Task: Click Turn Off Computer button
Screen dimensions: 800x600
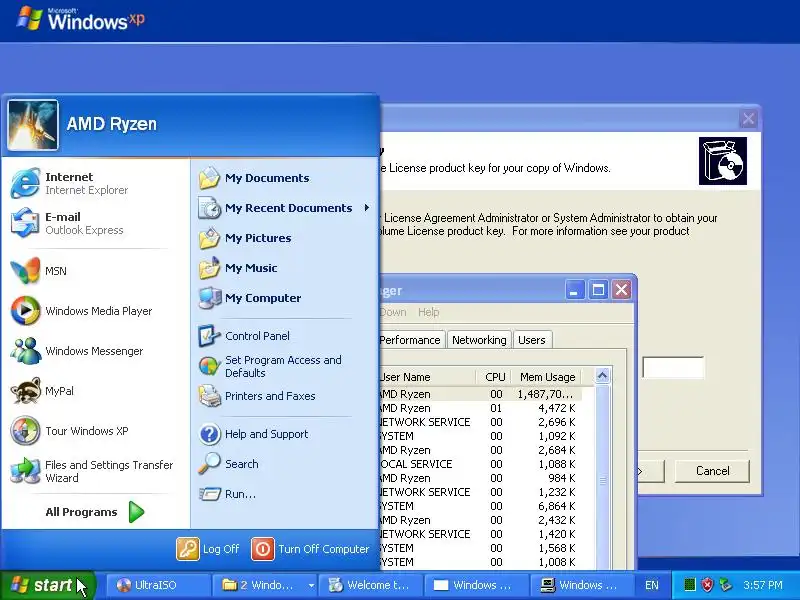Action: click(310, 549)
